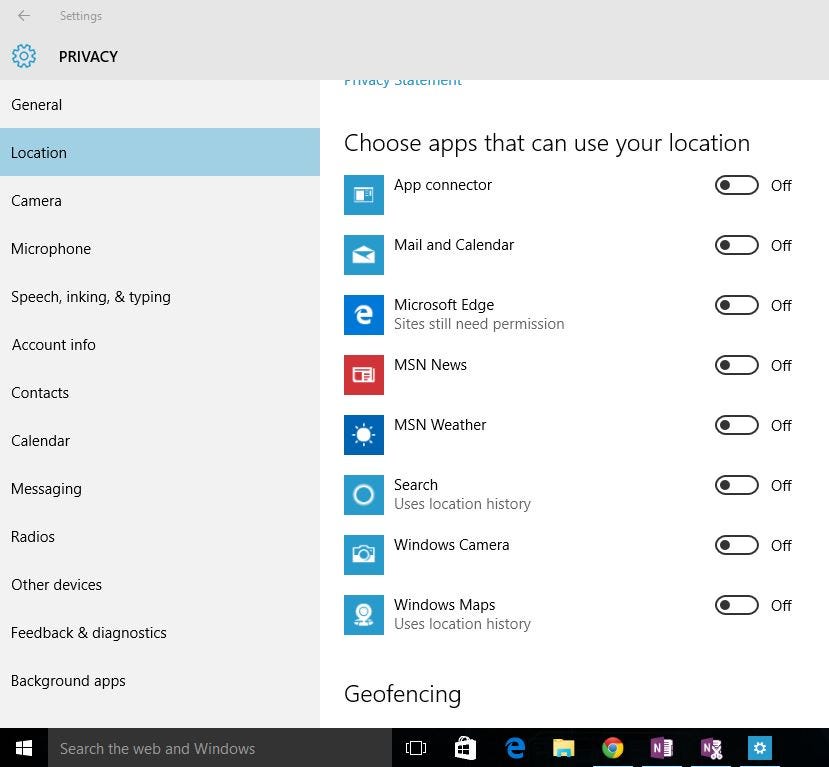Open Background apps settings
This screenshot has width=829, height=767.
pos(160,681)
